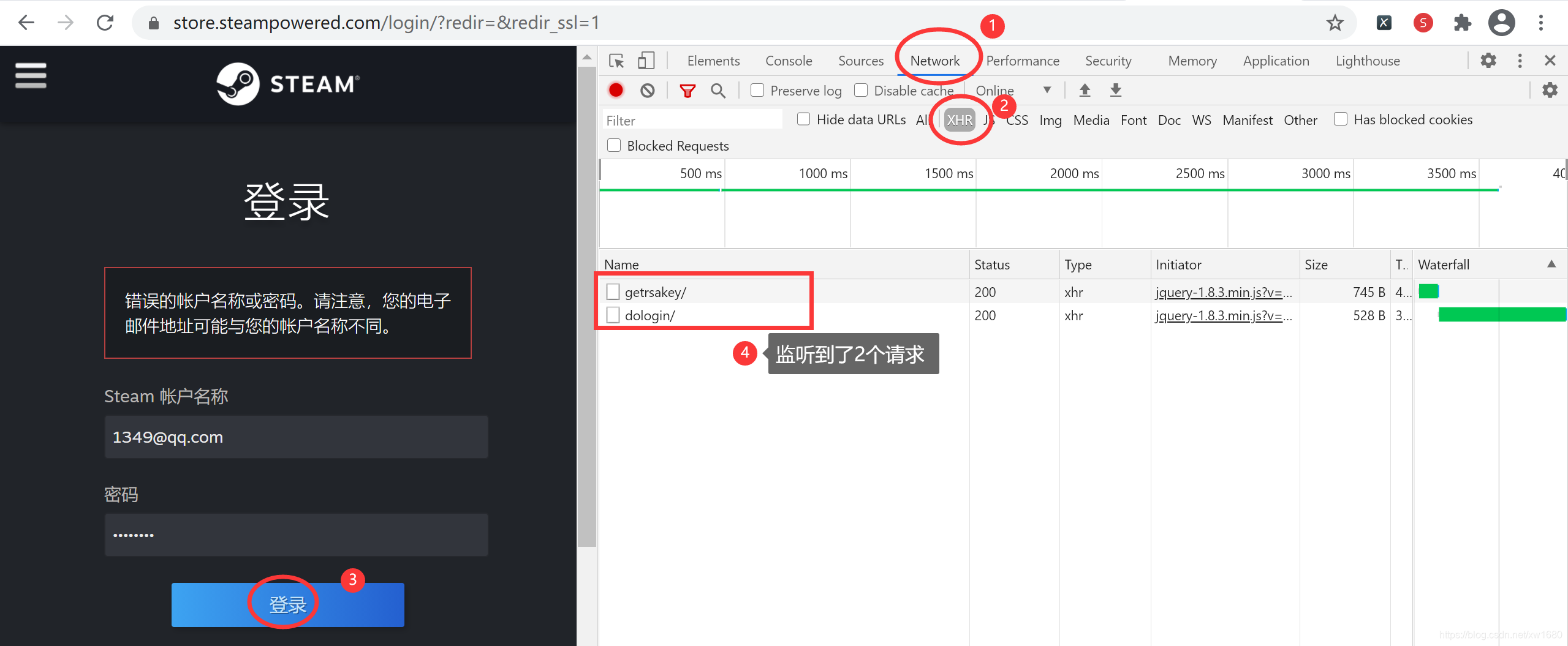The image size is (1568, 646).
Task: Open DevTools settings gear
Action: click(1488, 61)
